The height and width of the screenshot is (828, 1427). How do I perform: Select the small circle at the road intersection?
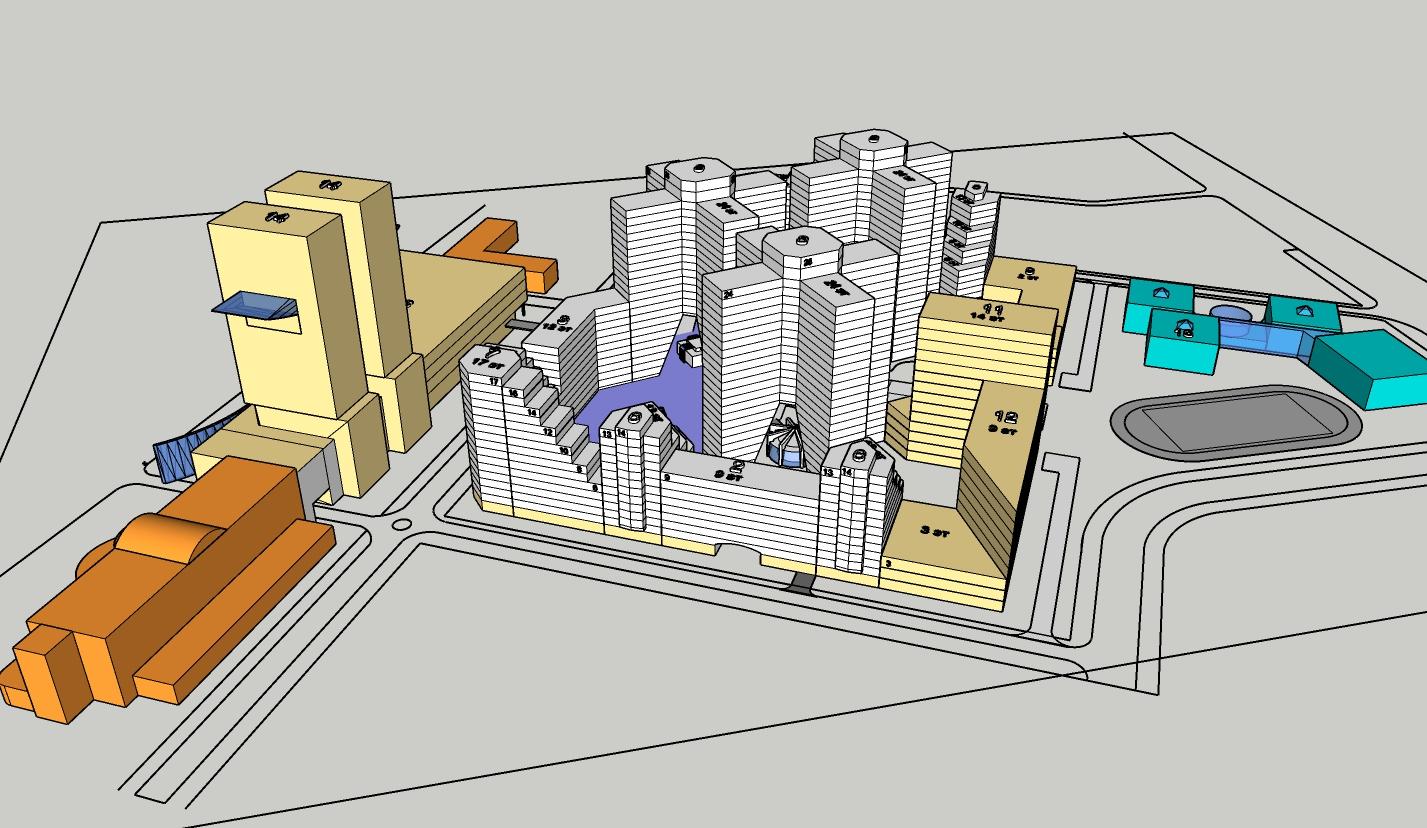pyautogui.click(x=402, y=524)
